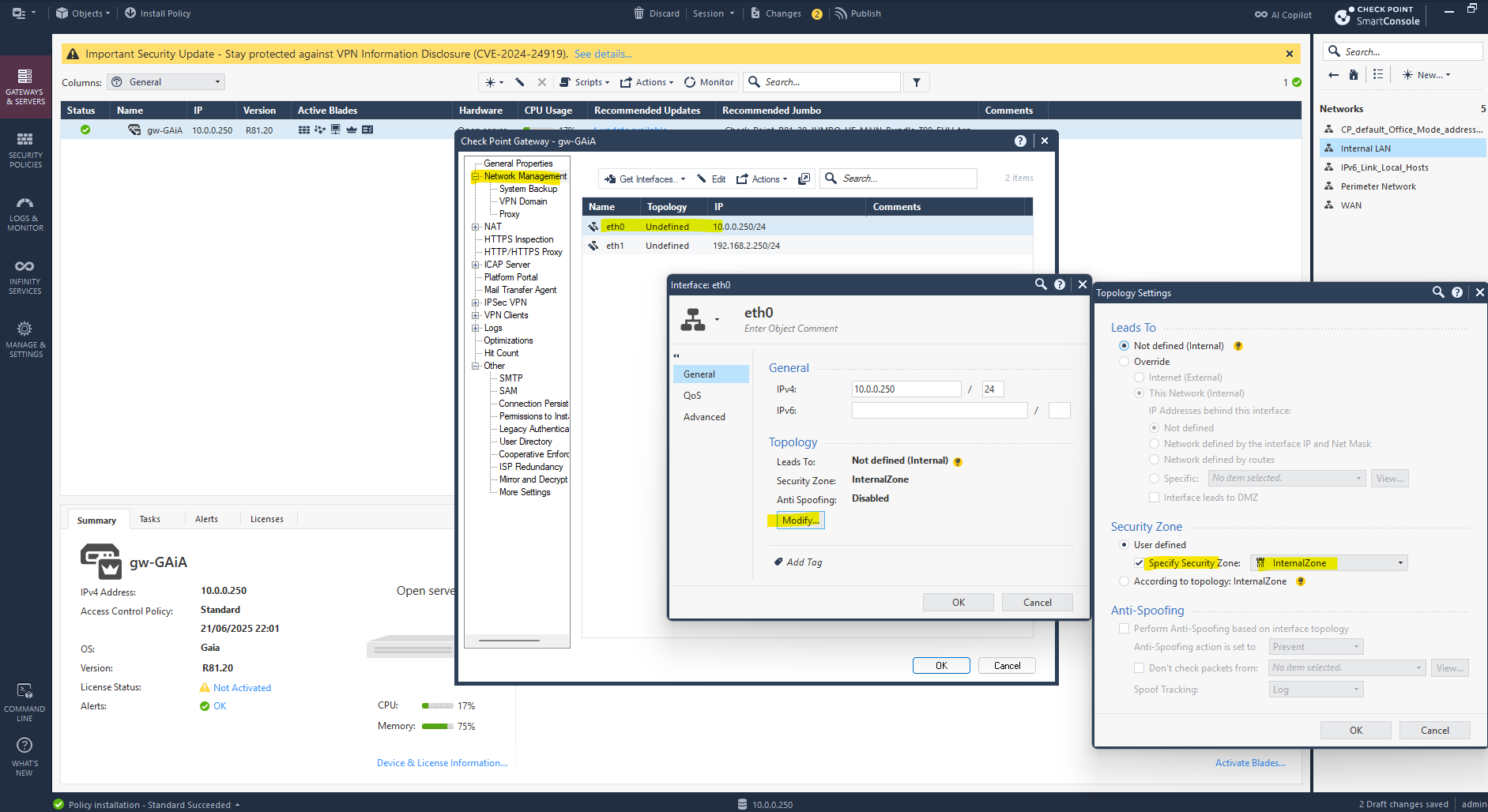The image size is (1488, 812).
Task: Click the AI Copilot icon
Action: 1261,14
